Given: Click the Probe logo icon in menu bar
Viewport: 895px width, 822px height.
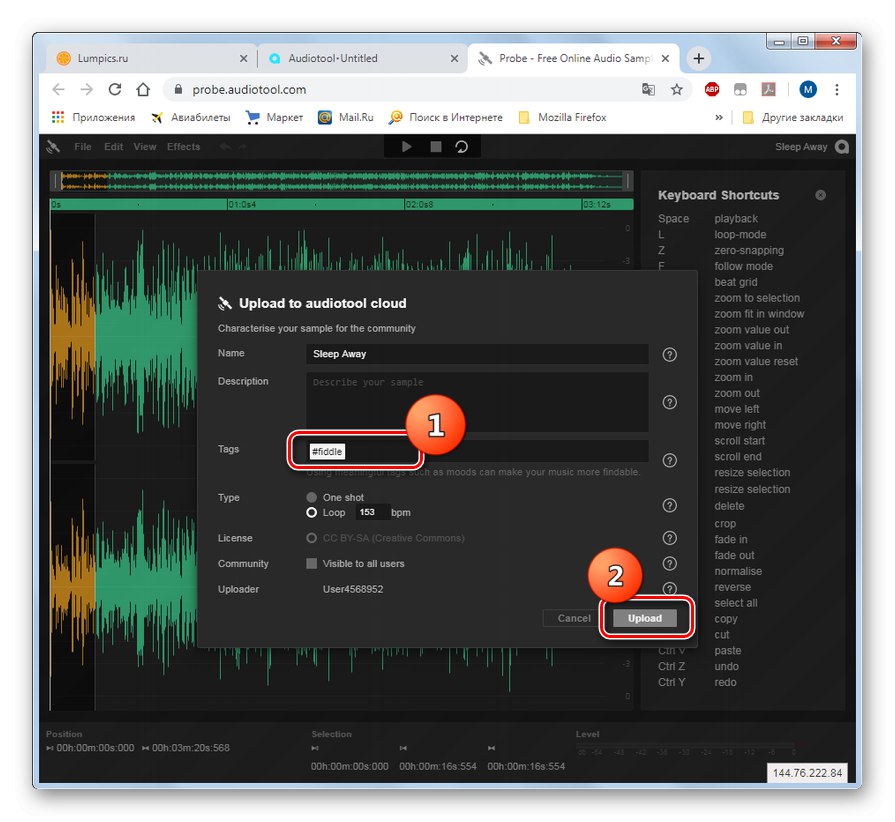Looking at the screenshot, I should point(53,147).
